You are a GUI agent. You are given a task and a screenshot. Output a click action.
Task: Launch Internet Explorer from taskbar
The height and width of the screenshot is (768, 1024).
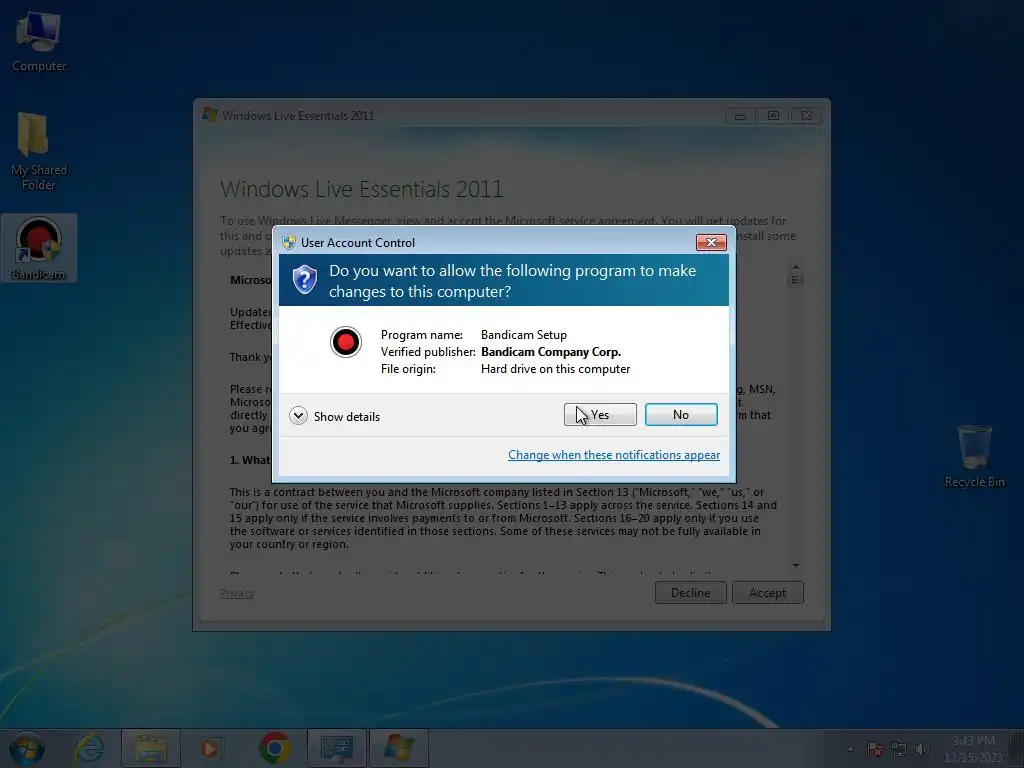(89, 748)
